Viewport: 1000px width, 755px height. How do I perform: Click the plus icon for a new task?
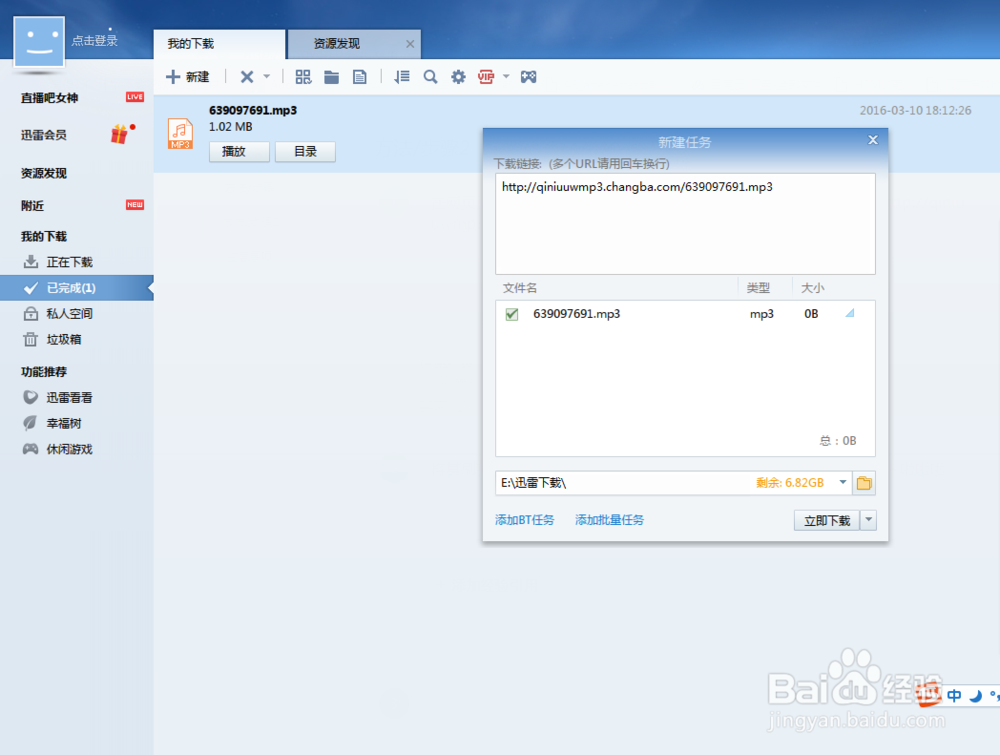click(x=173, y=77)
